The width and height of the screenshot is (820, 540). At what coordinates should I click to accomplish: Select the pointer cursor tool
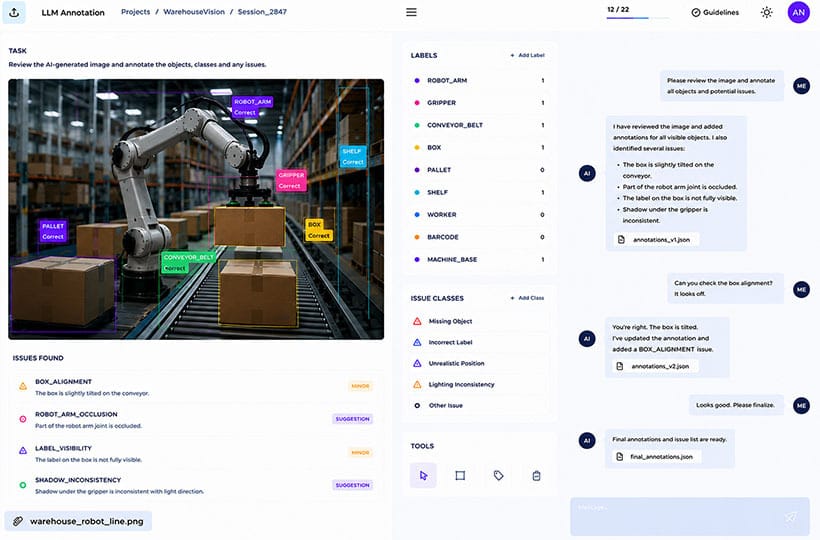[x=423, y=475]
